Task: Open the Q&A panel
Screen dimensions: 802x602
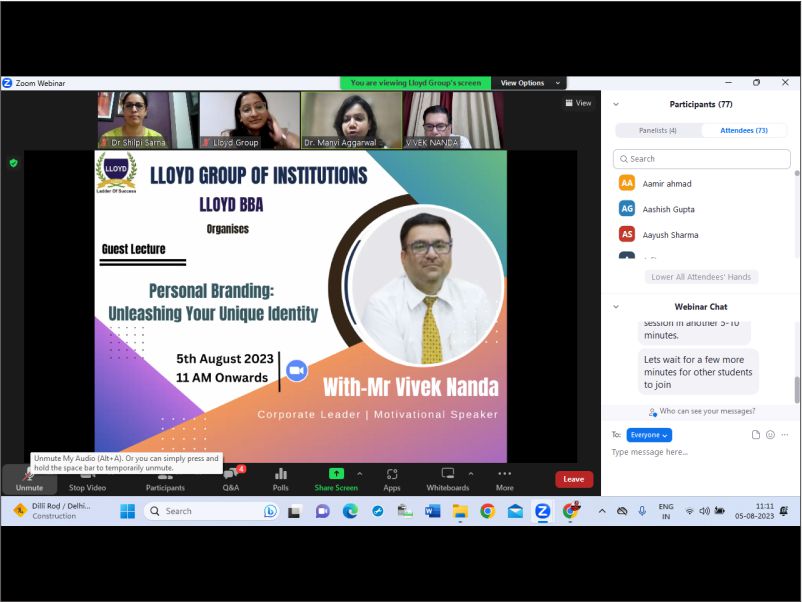Action: click(x=231, y=480)
